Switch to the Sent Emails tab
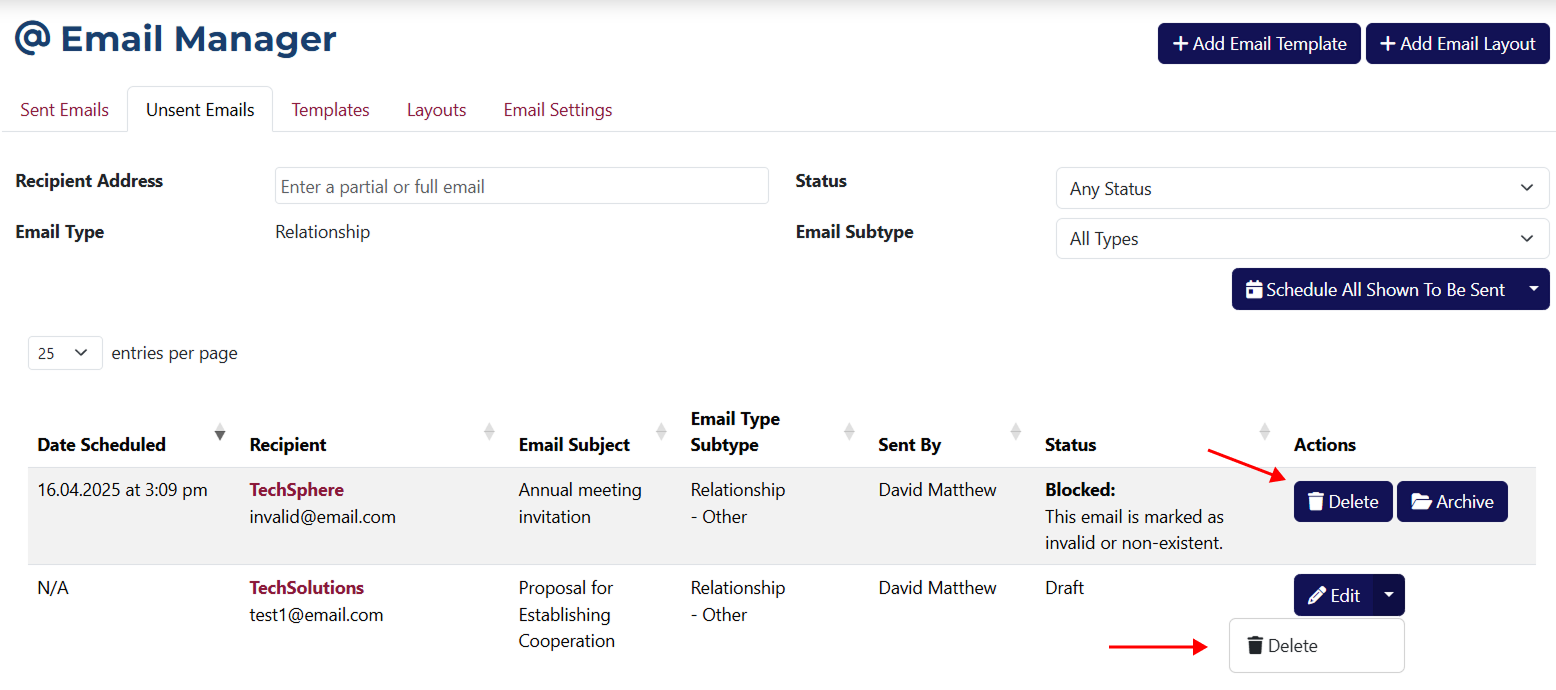 click(64, 110)
